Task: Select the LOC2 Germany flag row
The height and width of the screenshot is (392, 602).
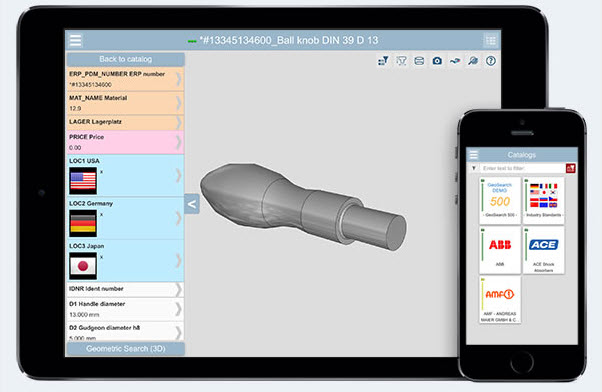Action: (x=125, y=218)
